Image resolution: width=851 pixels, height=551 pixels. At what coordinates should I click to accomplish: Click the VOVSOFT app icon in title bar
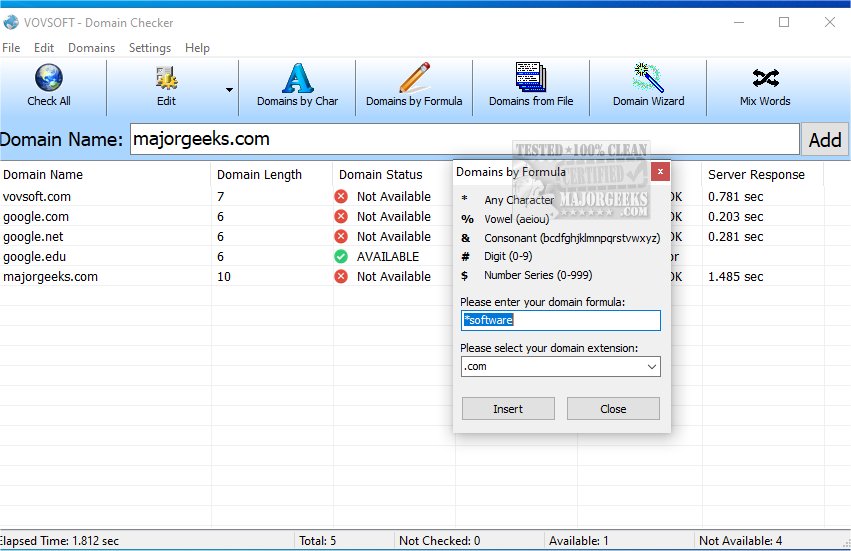11,22
